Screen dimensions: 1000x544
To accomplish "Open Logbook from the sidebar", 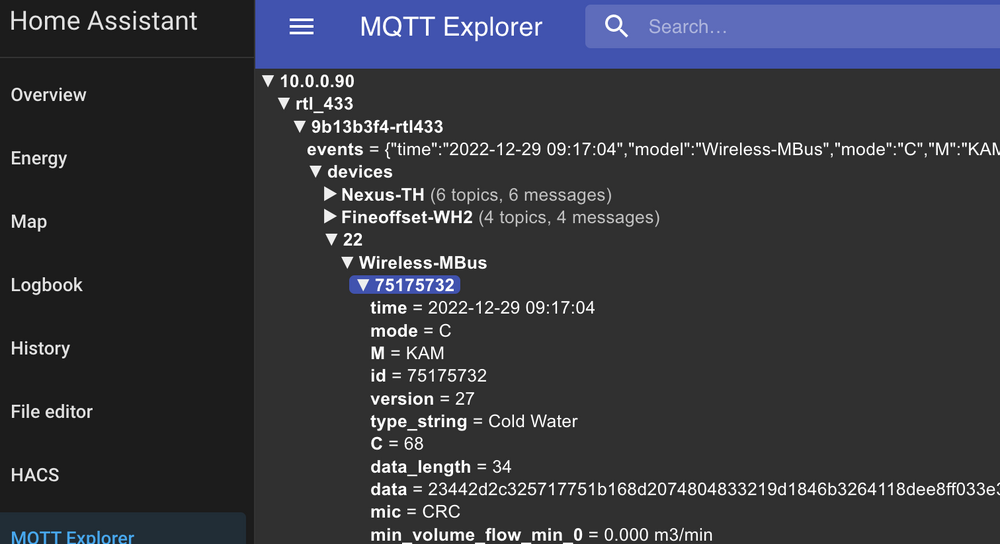I will point(46,285).
